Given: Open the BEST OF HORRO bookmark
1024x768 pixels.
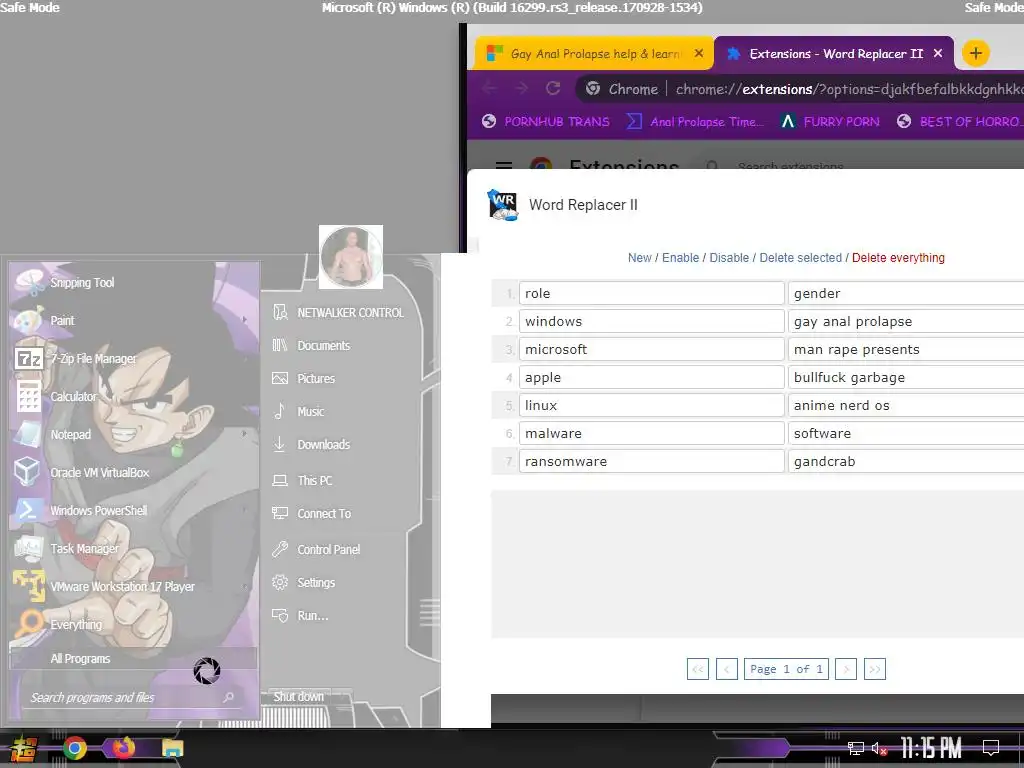Looking at the screenshot, I should (959, 121).
